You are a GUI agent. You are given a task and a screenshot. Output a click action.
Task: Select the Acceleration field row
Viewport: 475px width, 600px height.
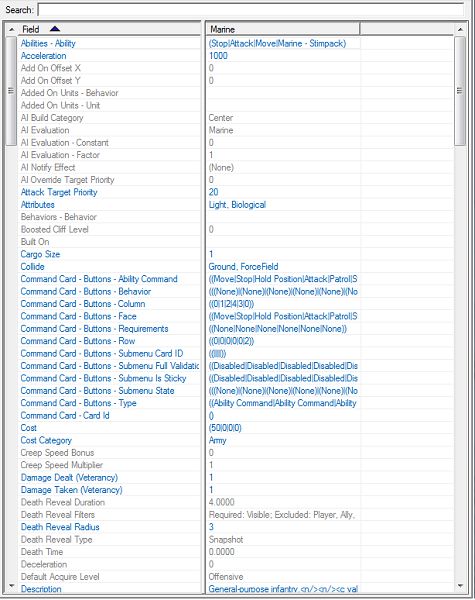[109, 56]
